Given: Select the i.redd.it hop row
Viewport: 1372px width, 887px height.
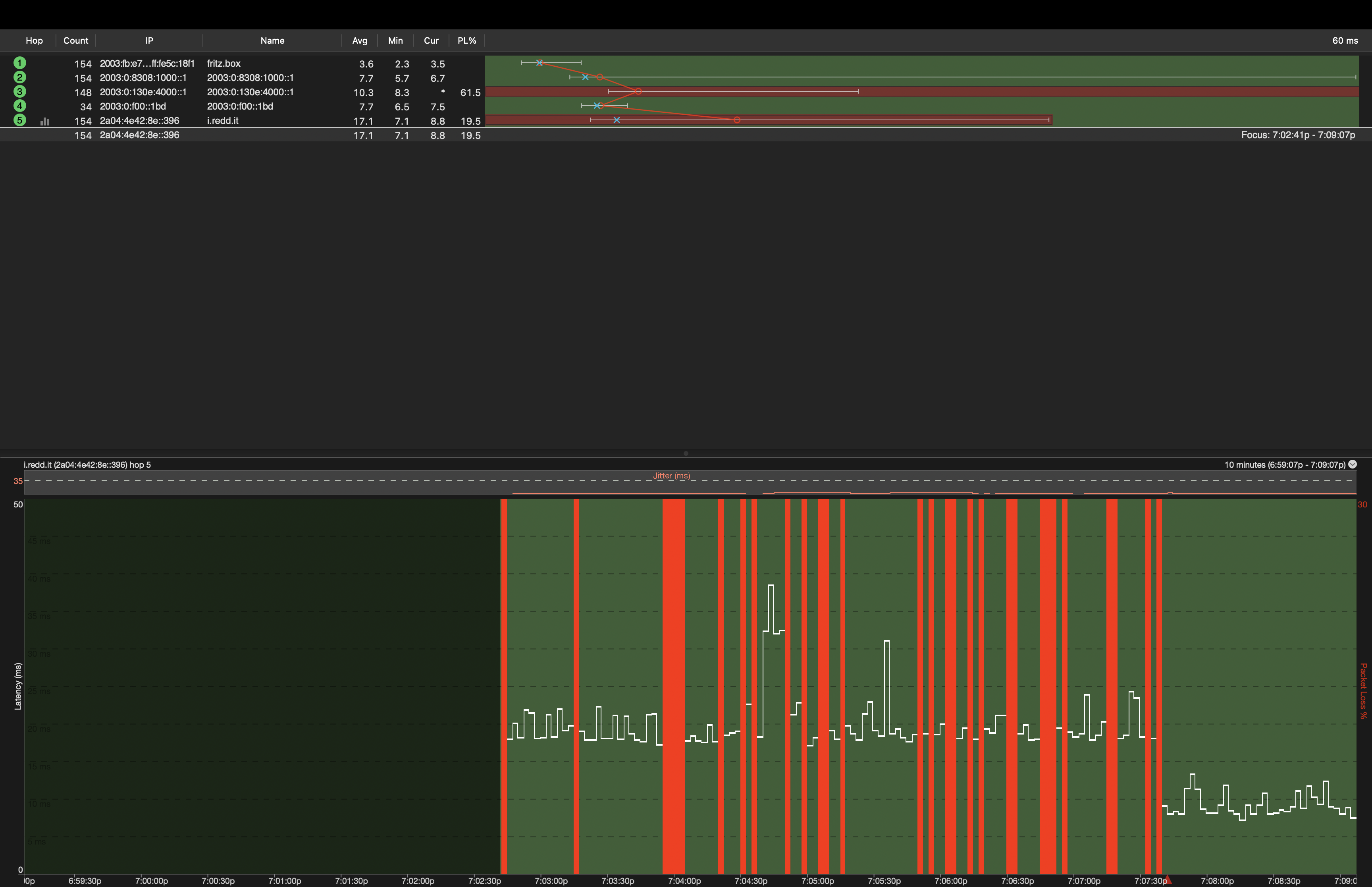Looking at the screenshot, I should pos(222,120).
